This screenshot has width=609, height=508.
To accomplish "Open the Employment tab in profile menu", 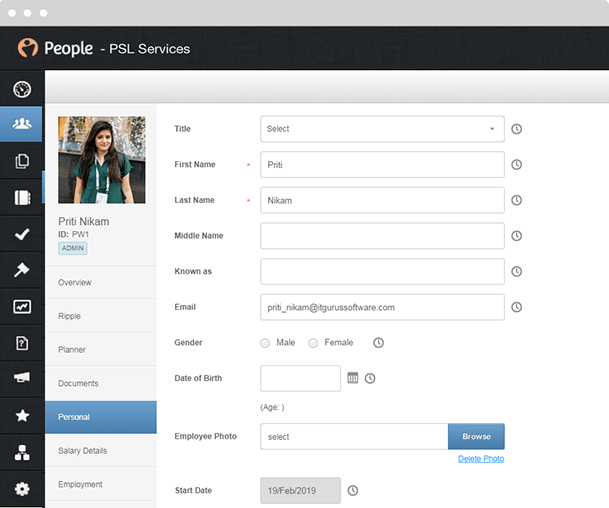I will 101,484.
